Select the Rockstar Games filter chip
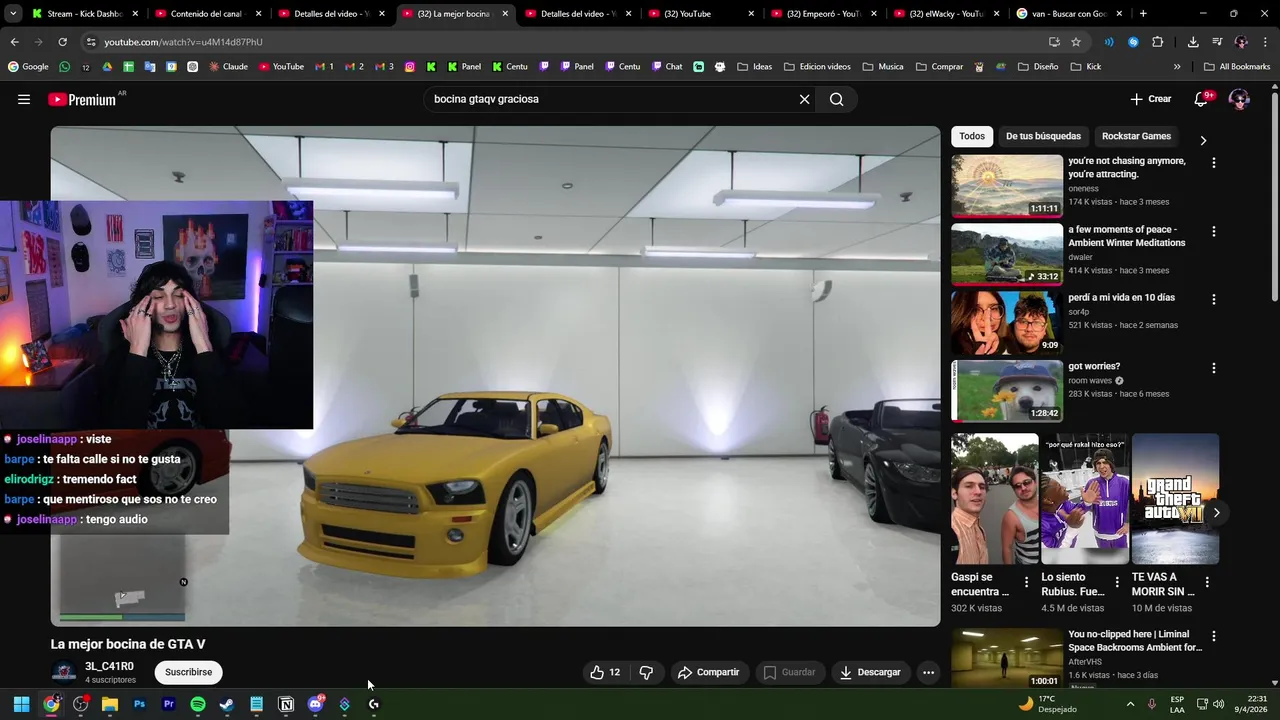 point(1136,136)
